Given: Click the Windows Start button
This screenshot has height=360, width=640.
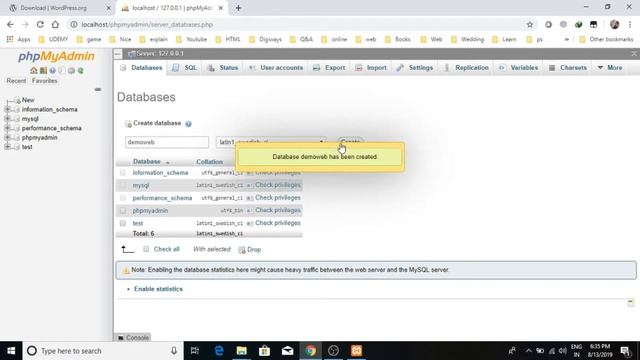Looking at the screenshot, I should click(x=11, y=351).
